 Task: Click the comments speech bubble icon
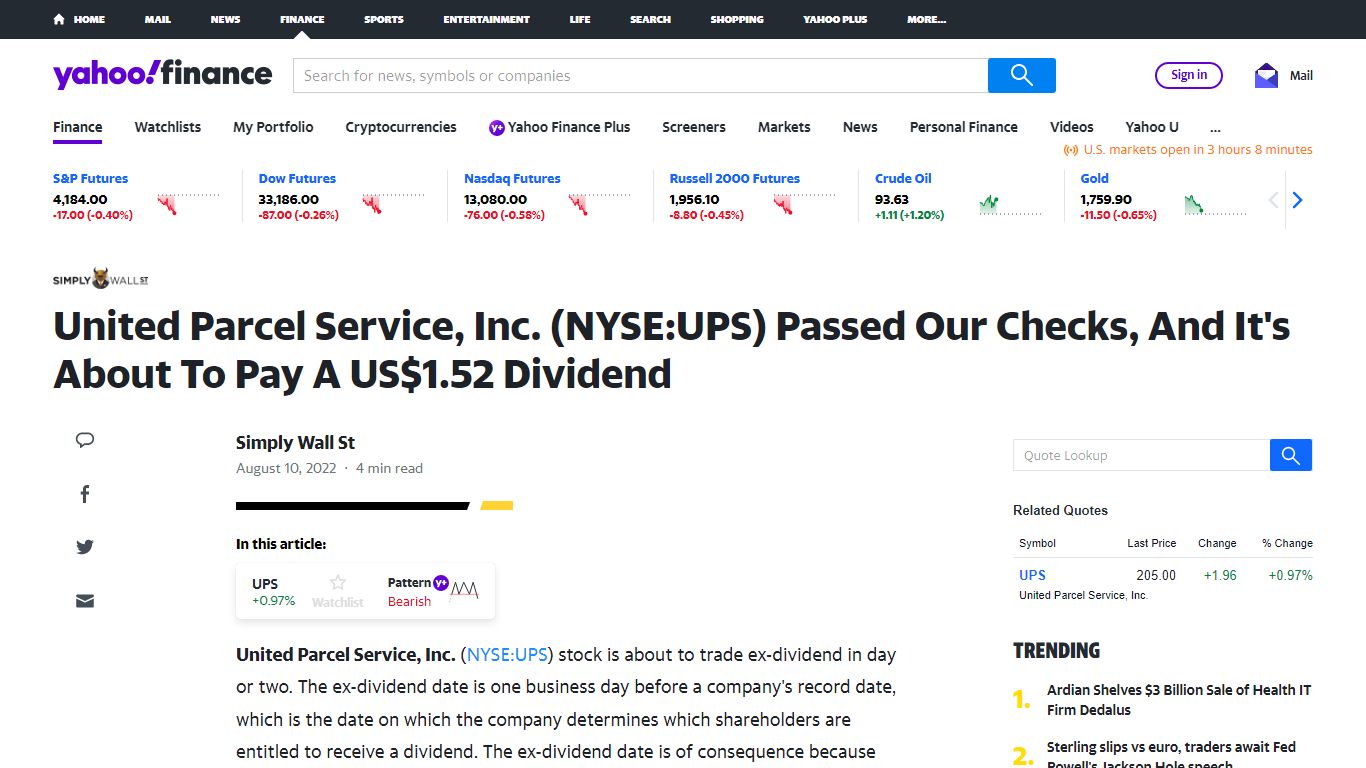[x=85, y=440]
